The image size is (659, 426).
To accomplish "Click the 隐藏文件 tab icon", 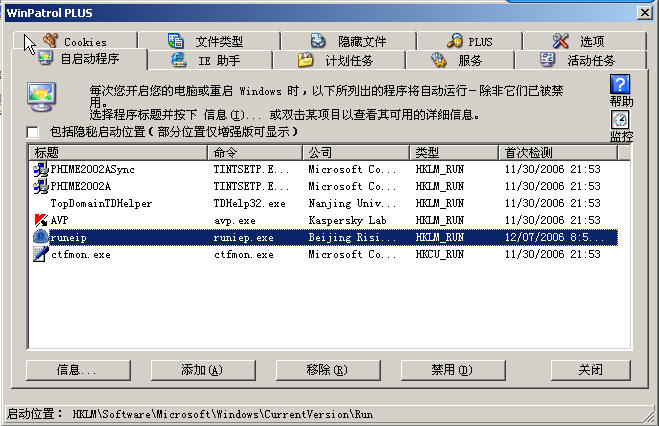I will coord(318,41).
